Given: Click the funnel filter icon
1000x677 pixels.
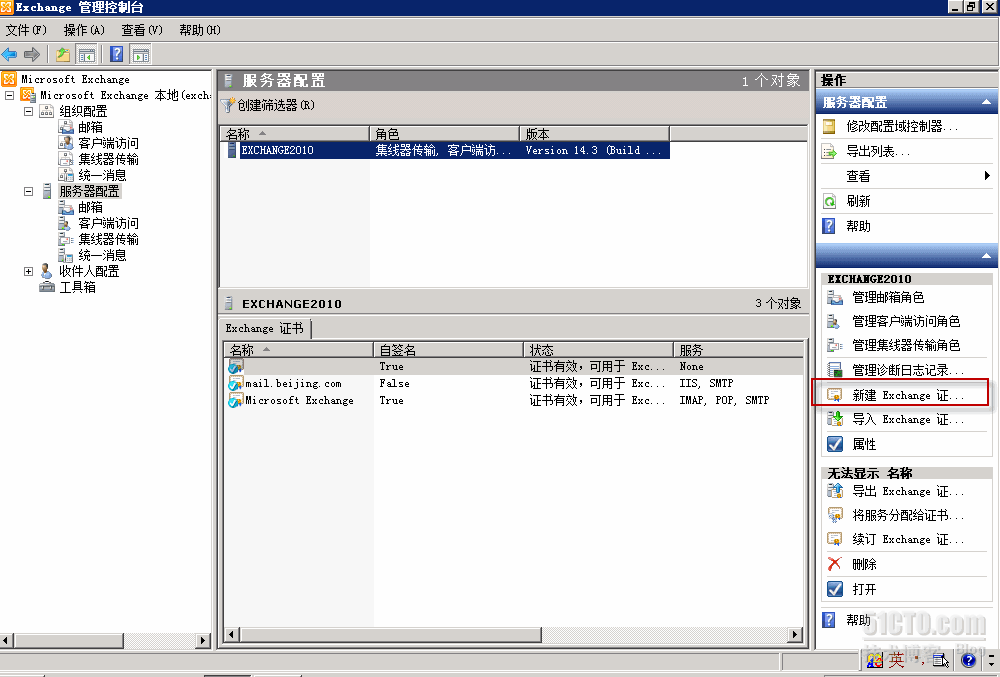Looking at the screenshot, I should 228,105.
